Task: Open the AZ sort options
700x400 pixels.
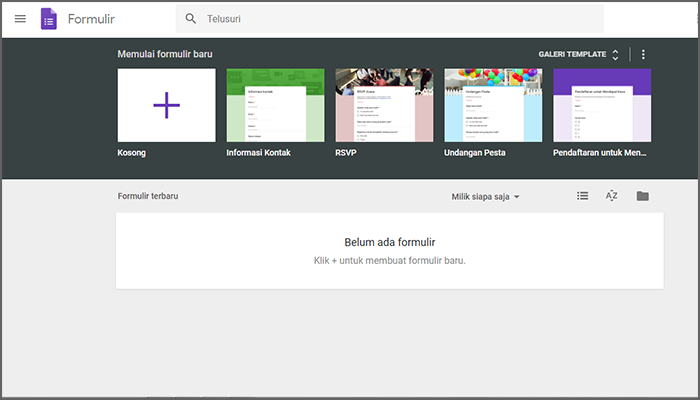Action: (612, 196)
